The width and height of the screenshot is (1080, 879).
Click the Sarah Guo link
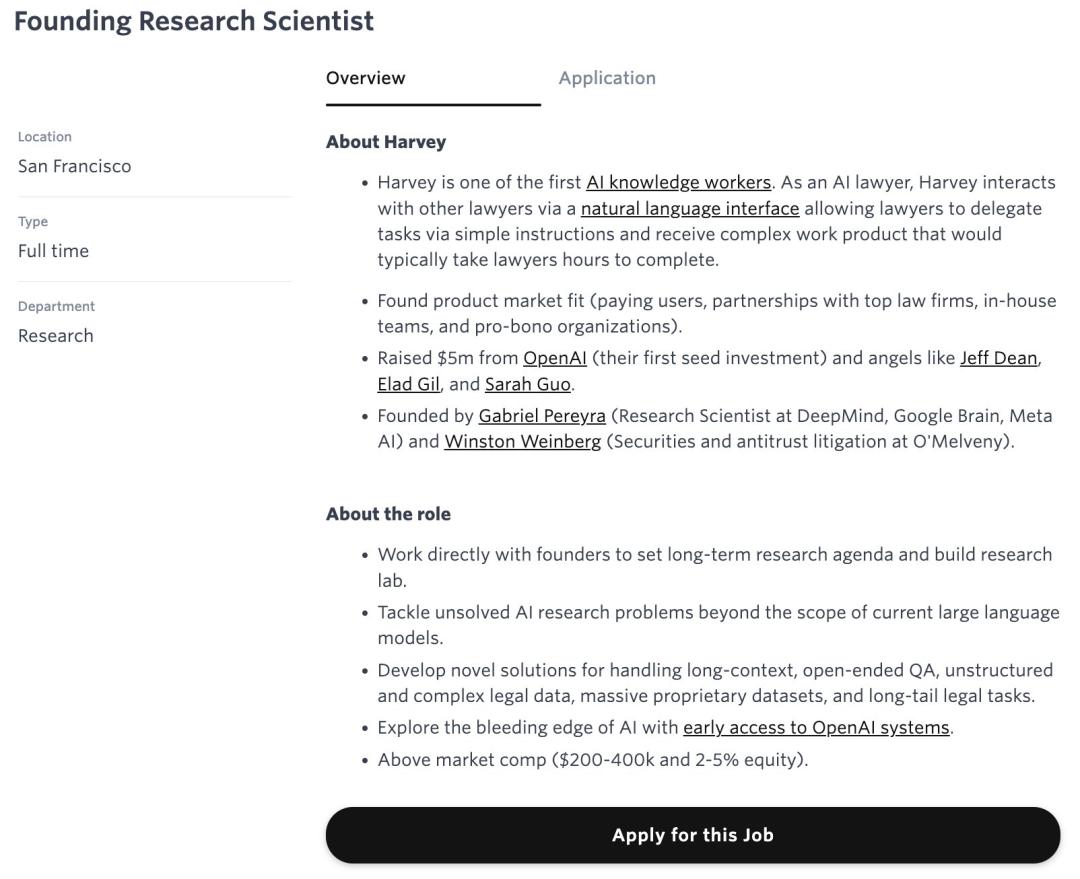(528, 384)
